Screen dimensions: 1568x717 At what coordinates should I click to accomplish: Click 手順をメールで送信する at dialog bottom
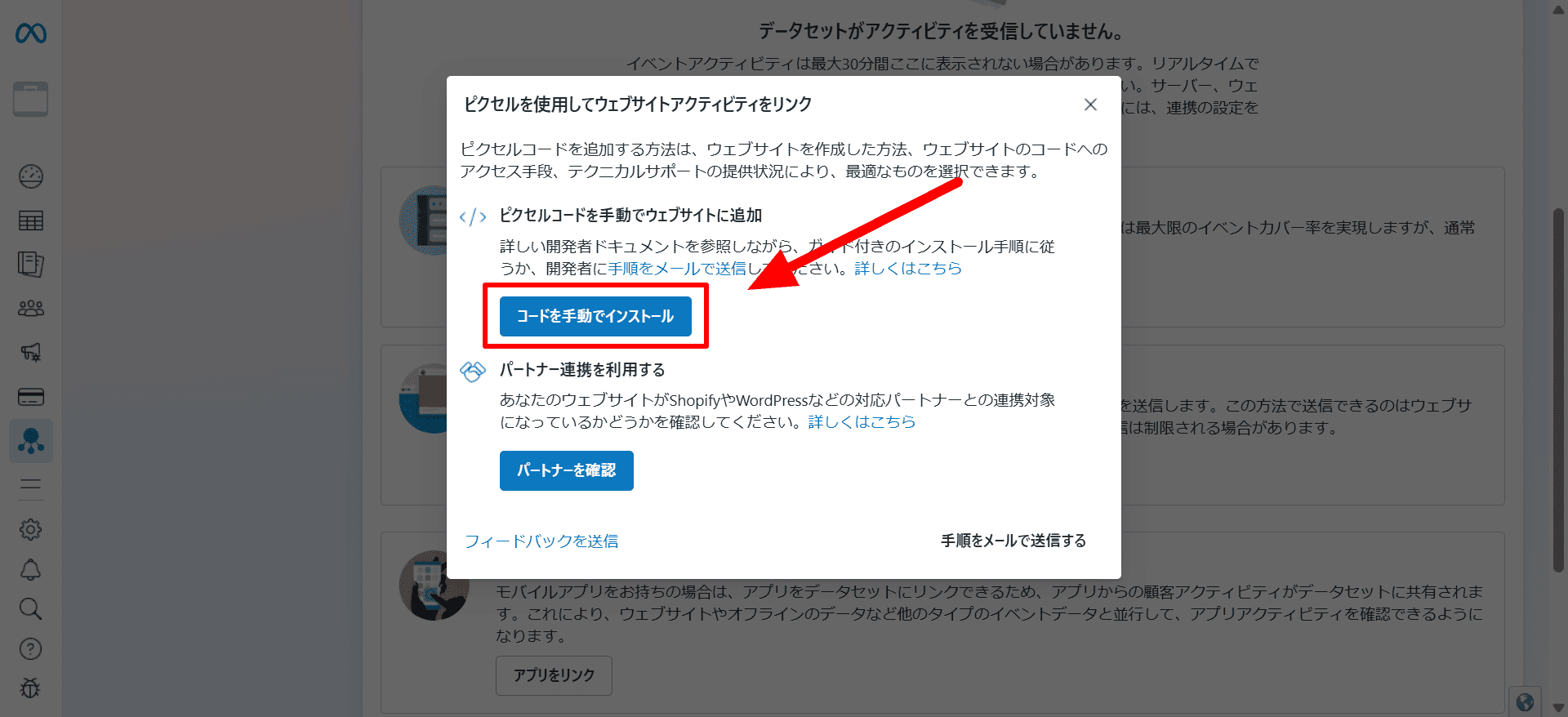pos(1013,541)
